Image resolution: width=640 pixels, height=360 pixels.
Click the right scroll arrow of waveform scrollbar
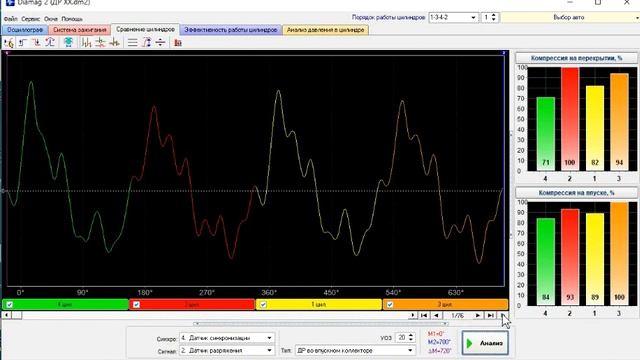point(412,315)
